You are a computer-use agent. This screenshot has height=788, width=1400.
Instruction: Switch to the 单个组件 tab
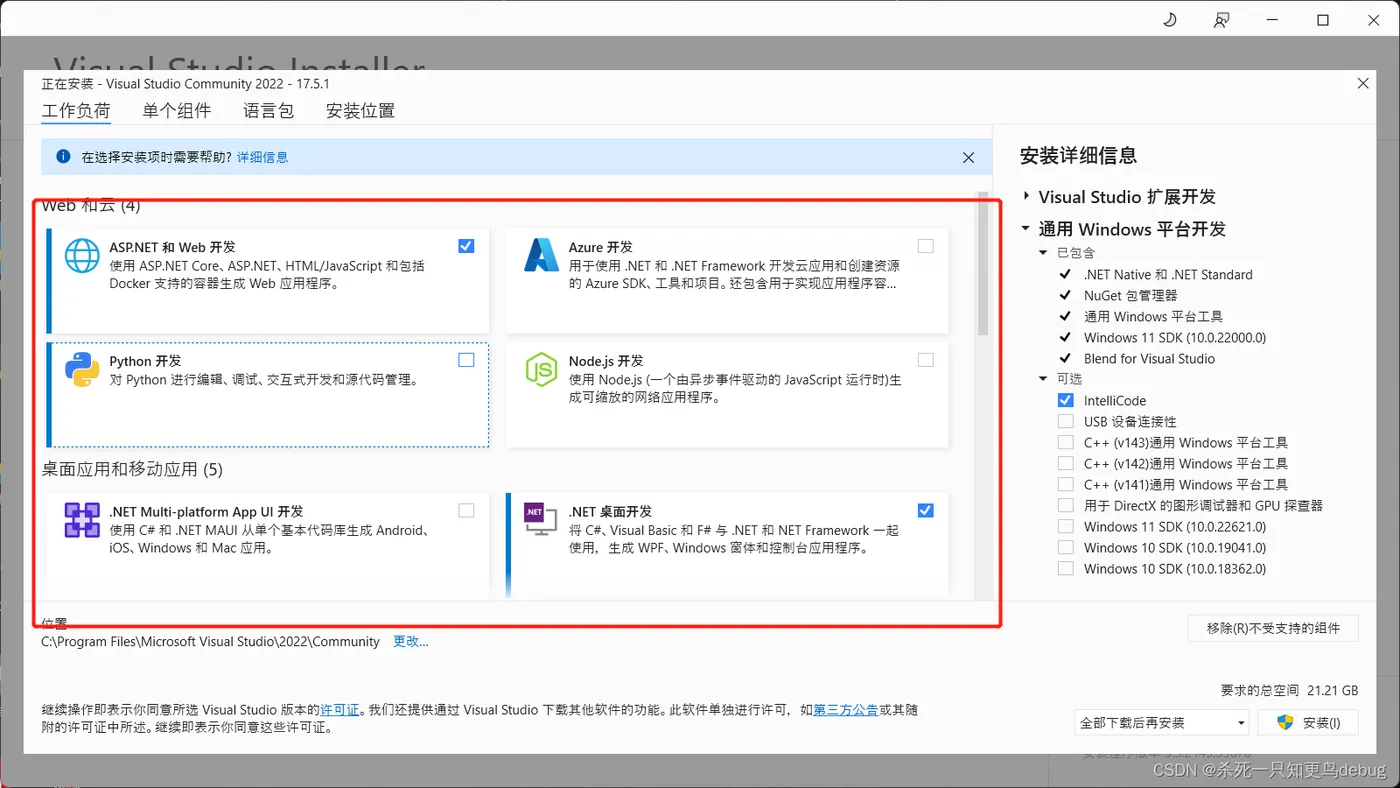176,111
